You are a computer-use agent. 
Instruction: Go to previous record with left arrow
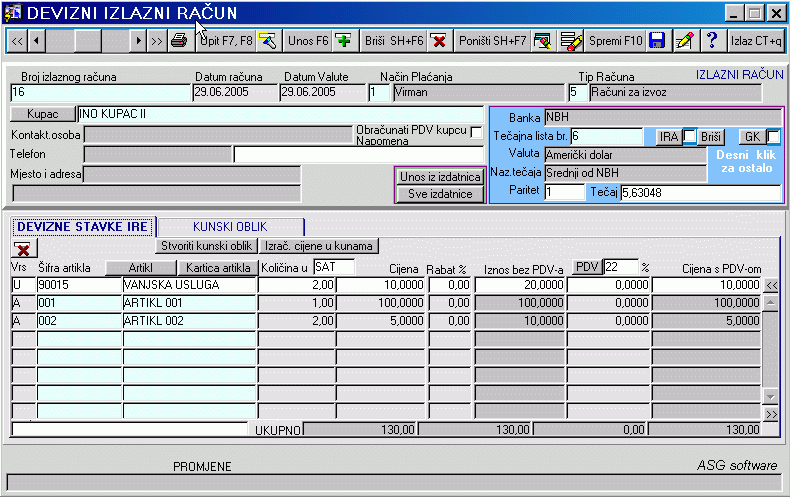pyautogui.click(x=36, y=41)
